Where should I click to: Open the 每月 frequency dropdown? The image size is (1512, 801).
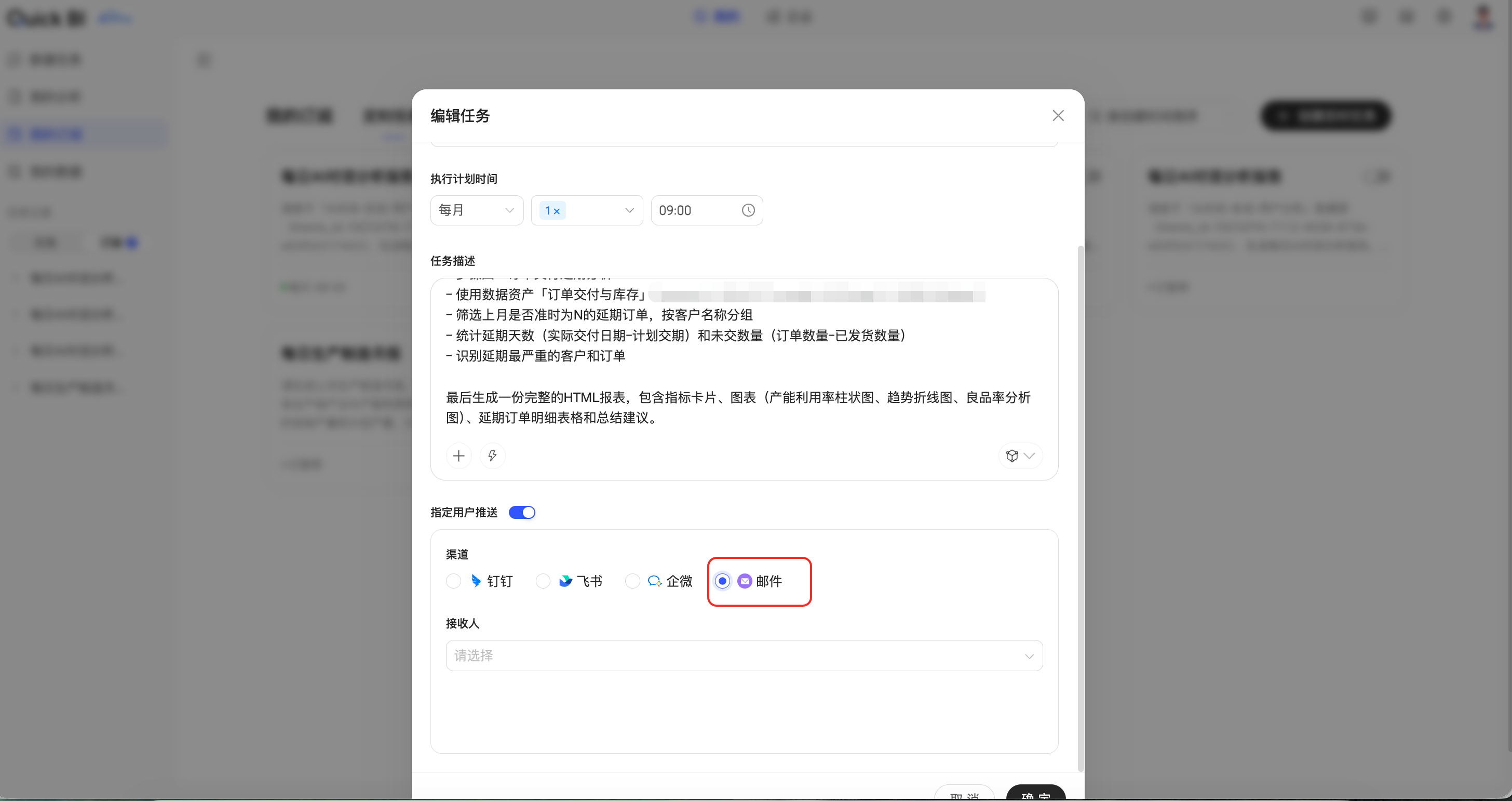point(477,210)
